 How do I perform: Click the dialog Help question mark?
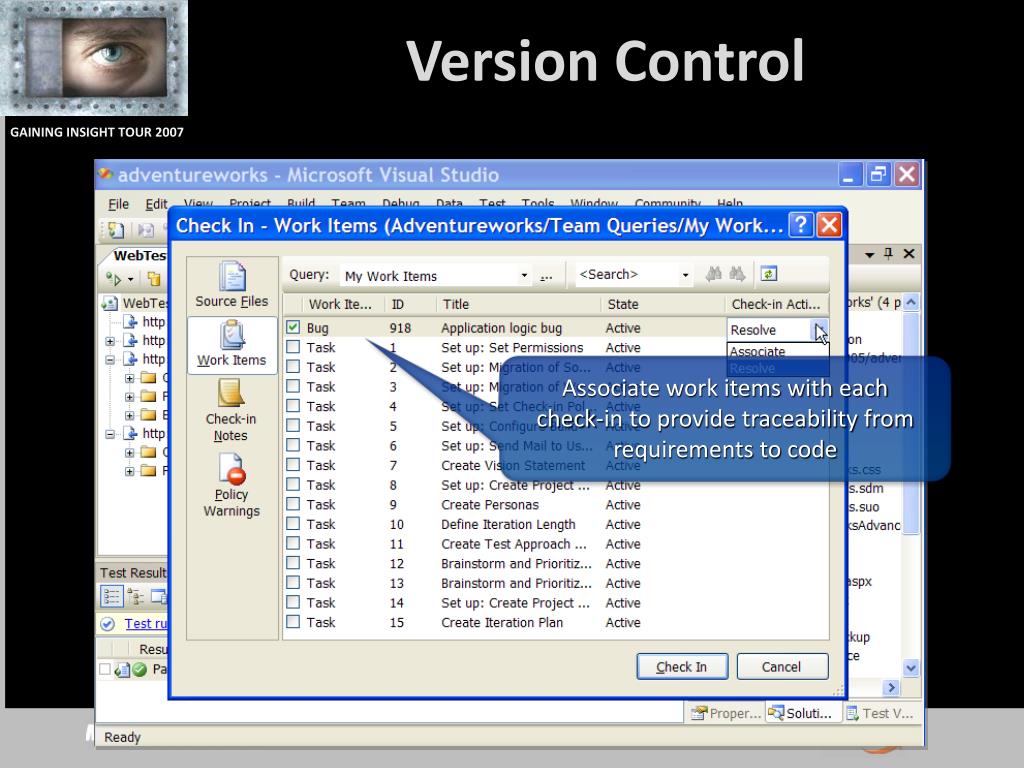tap(801, 225)
